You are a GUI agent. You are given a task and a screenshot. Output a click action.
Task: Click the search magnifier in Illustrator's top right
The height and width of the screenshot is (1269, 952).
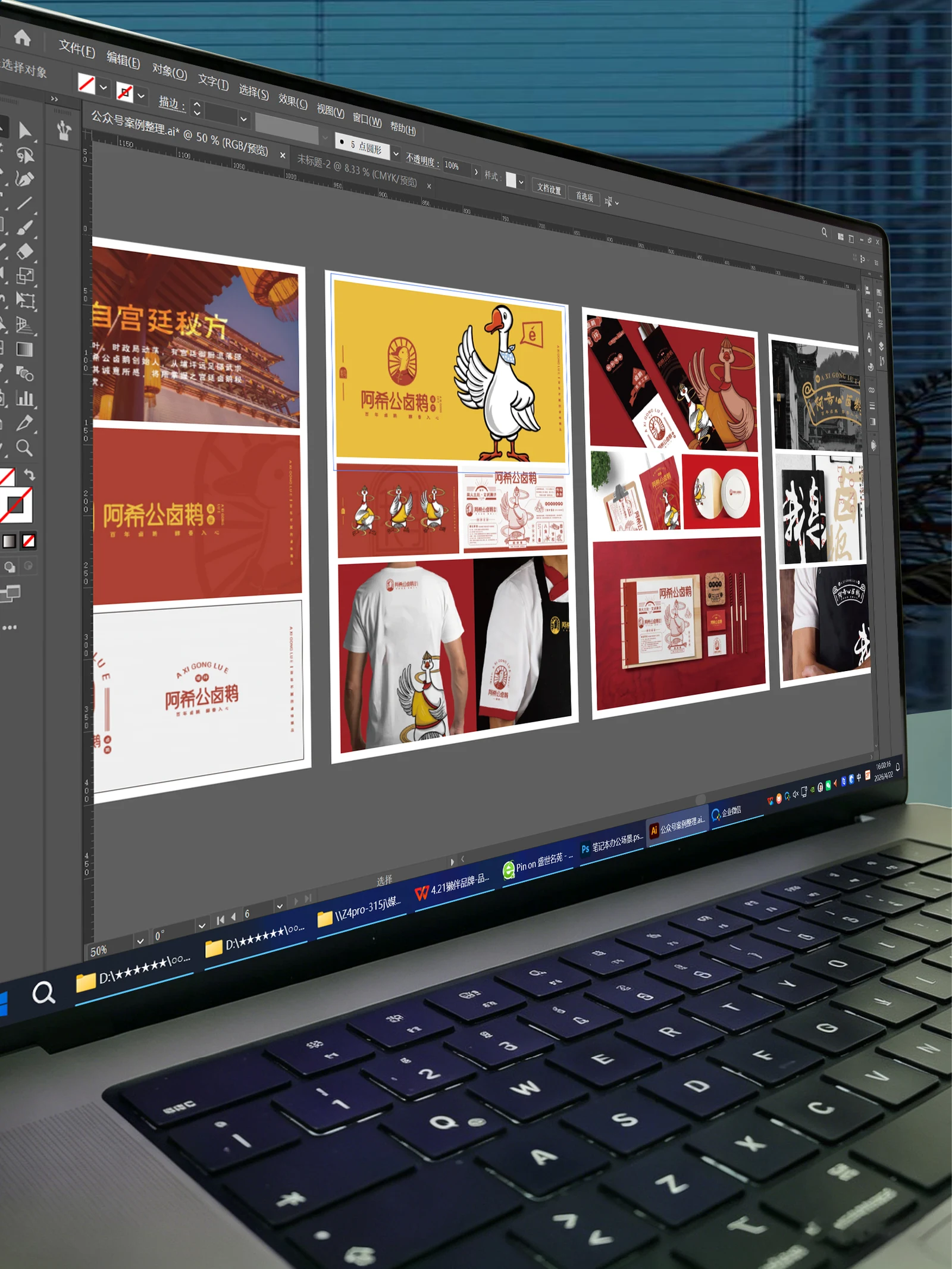(x=824, y=233)
